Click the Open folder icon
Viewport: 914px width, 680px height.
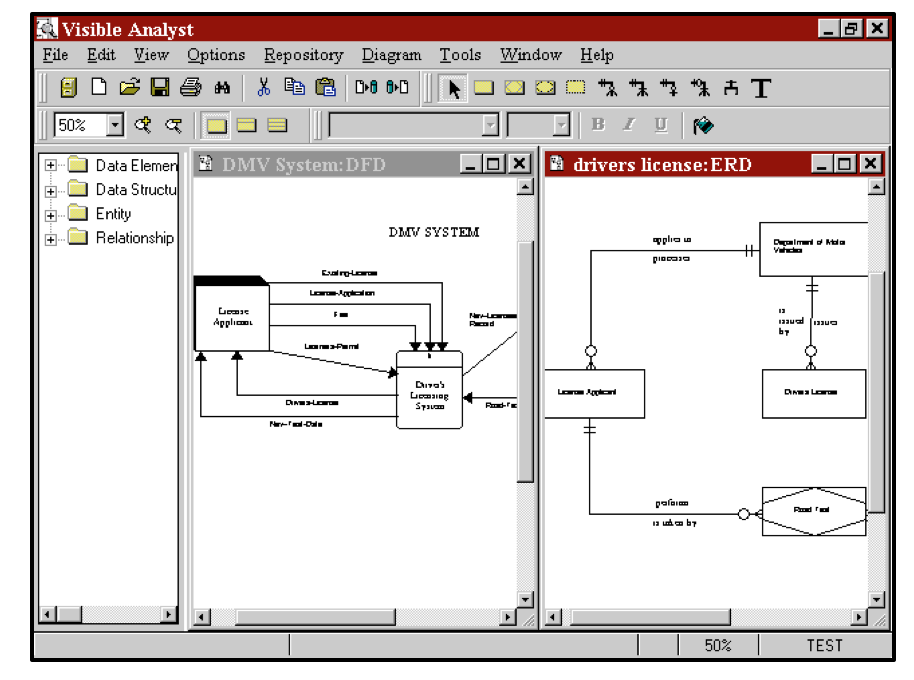click(129, 88)
